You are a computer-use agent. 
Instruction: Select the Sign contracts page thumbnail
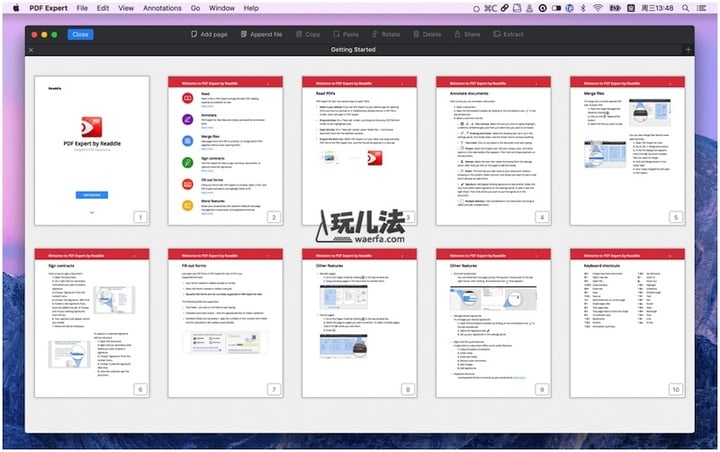pyautogui.click(x=92, y=322)
